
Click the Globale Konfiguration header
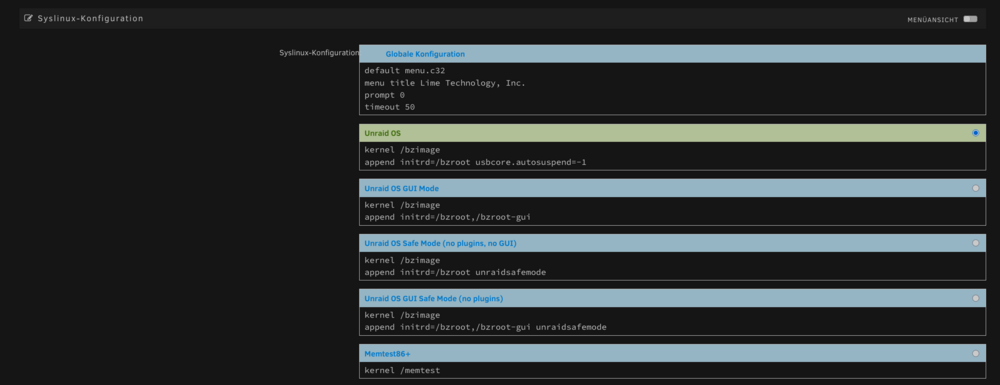pos(672,54)
